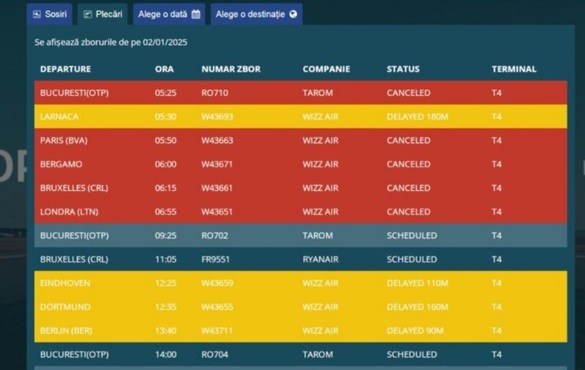The width and height of the screenshot is (585, 370).
Task: Click the arrivals icon beside Sosiri
Action: point(37,14)
